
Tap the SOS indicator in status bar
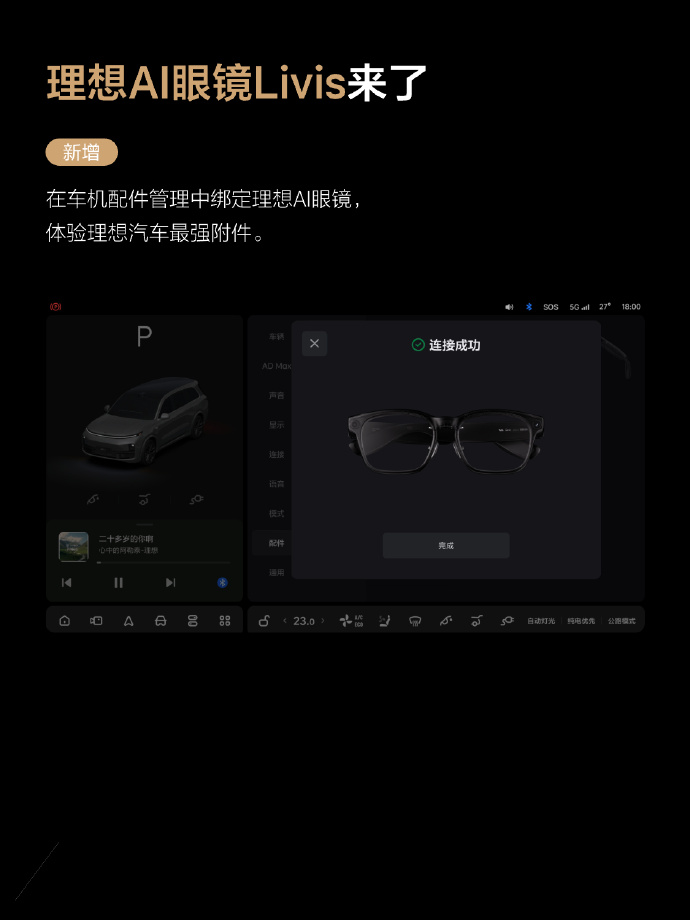click(550, 307)
